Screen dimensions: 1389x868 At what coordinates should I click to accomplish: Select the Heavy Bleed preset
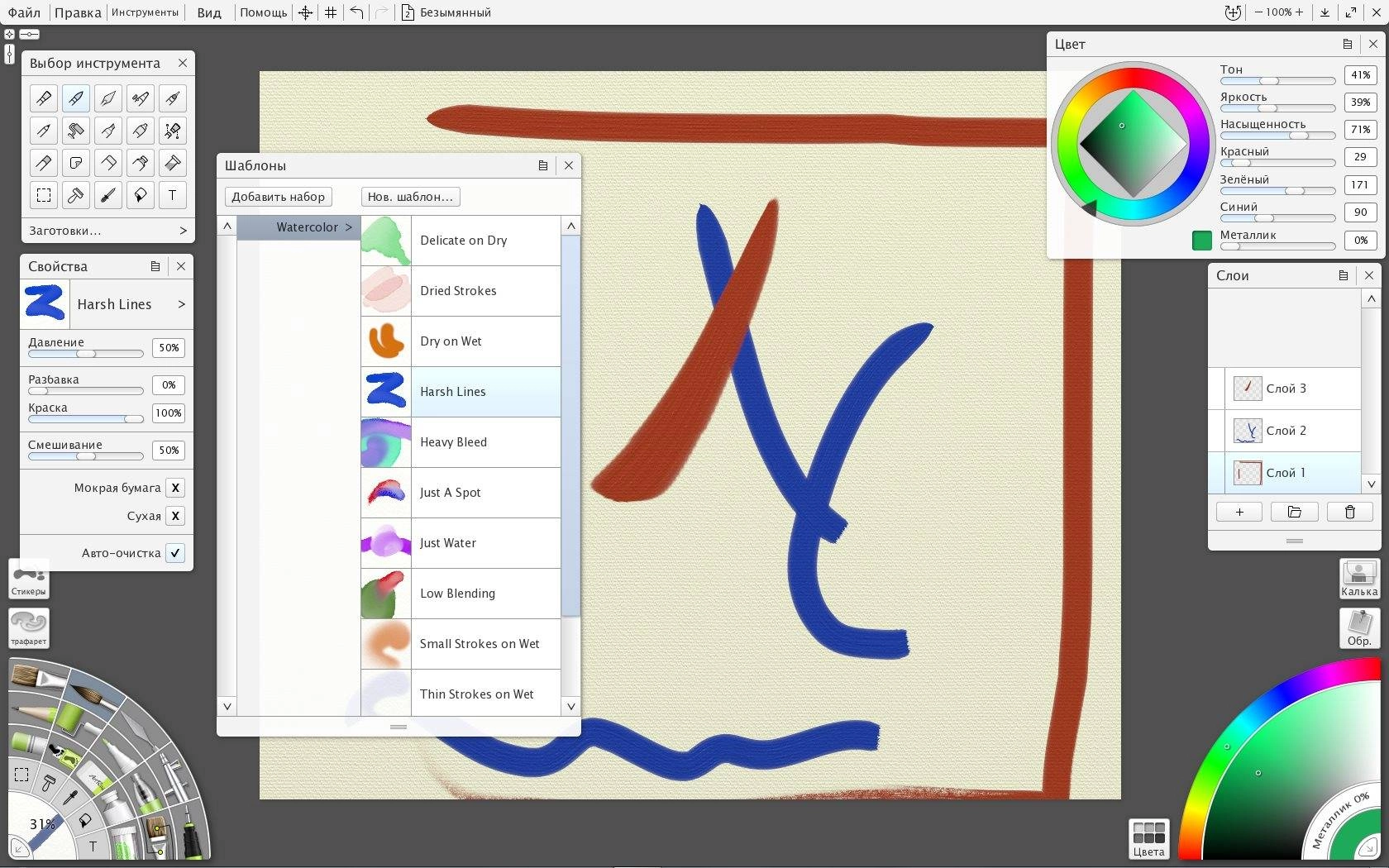pyautogui.click(x=461, y=442)
